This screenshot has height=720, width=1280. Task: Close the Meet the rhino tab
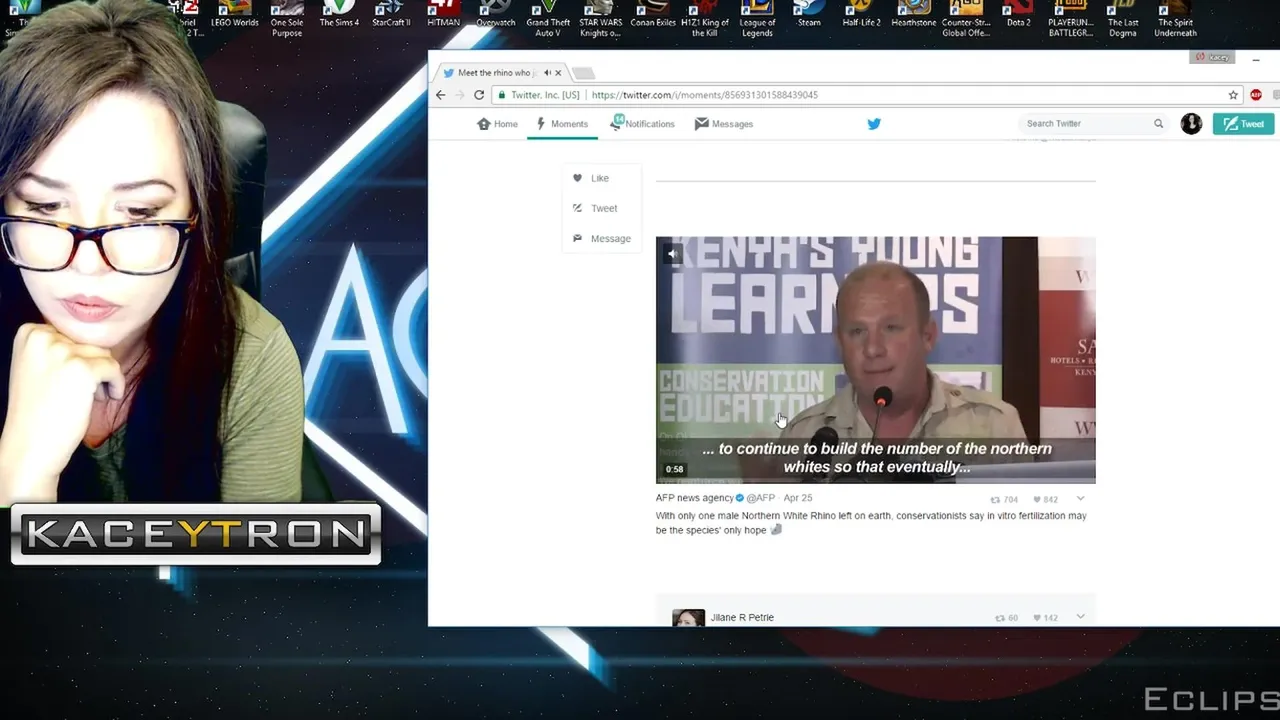(x=558, y=73)
